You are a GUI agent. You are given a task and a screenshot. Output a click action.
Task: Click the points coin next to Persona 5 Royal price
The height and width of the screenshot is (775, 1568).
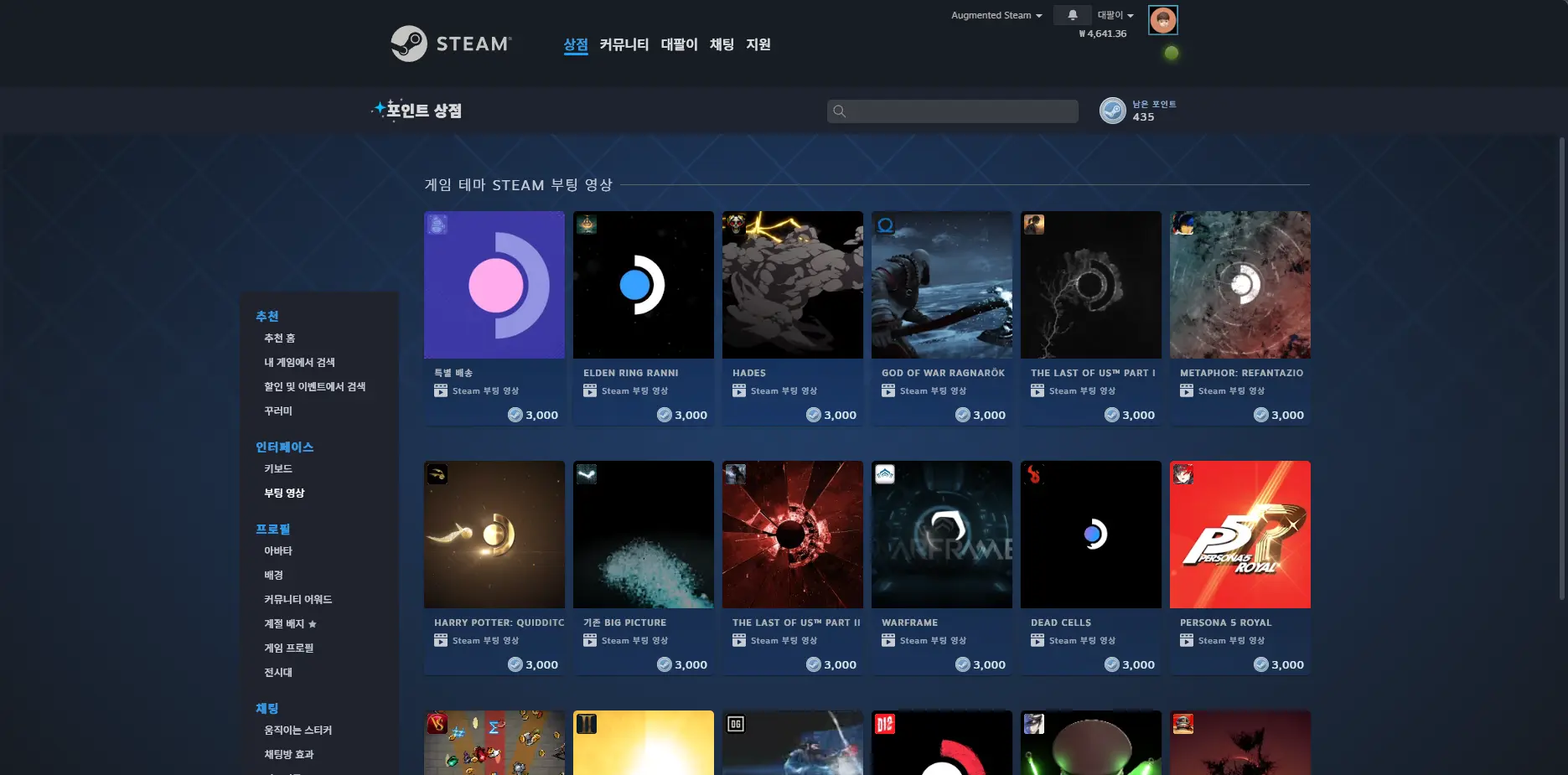click(1261, 664)
